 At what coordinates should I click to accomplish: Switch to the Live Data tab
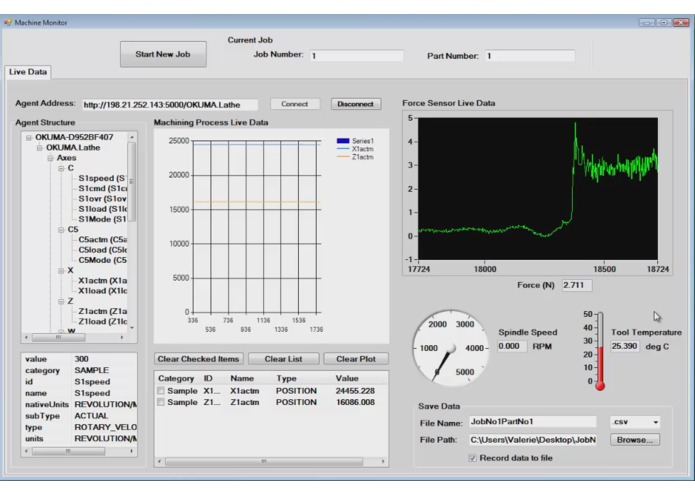pos(28,72)
